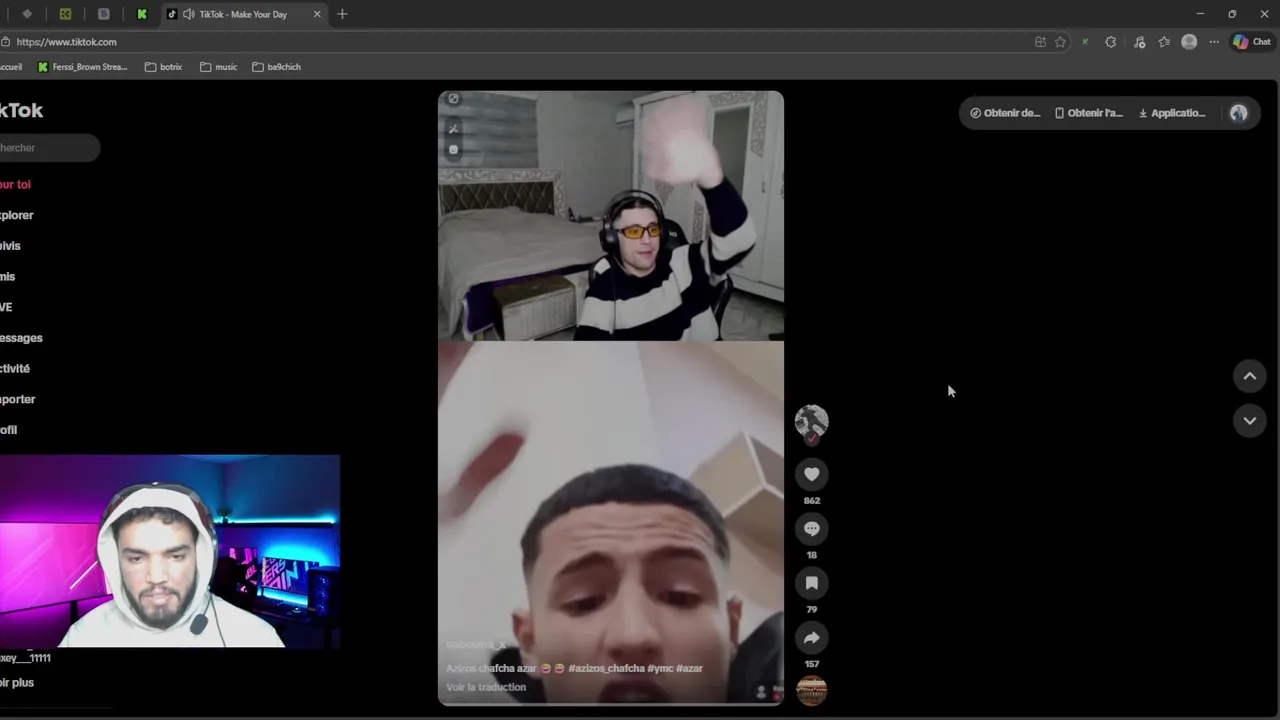Image resolution: width=1280 pixels, height=720 pixels.
Task: Open the Extensions puzzle icon
Action: 1111,42
